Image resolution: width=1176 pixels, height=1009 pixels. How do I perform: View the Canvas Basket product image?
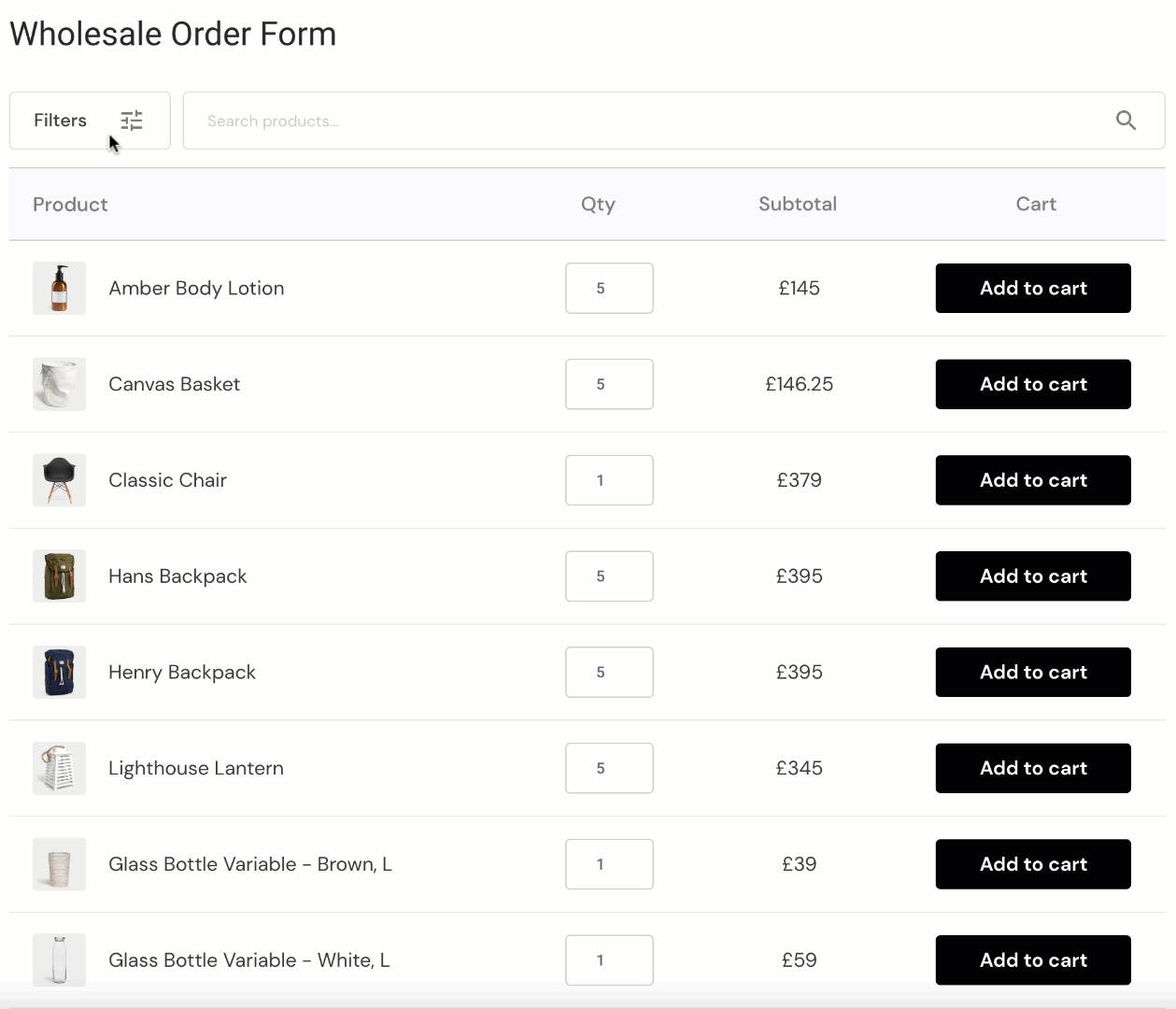59,384
